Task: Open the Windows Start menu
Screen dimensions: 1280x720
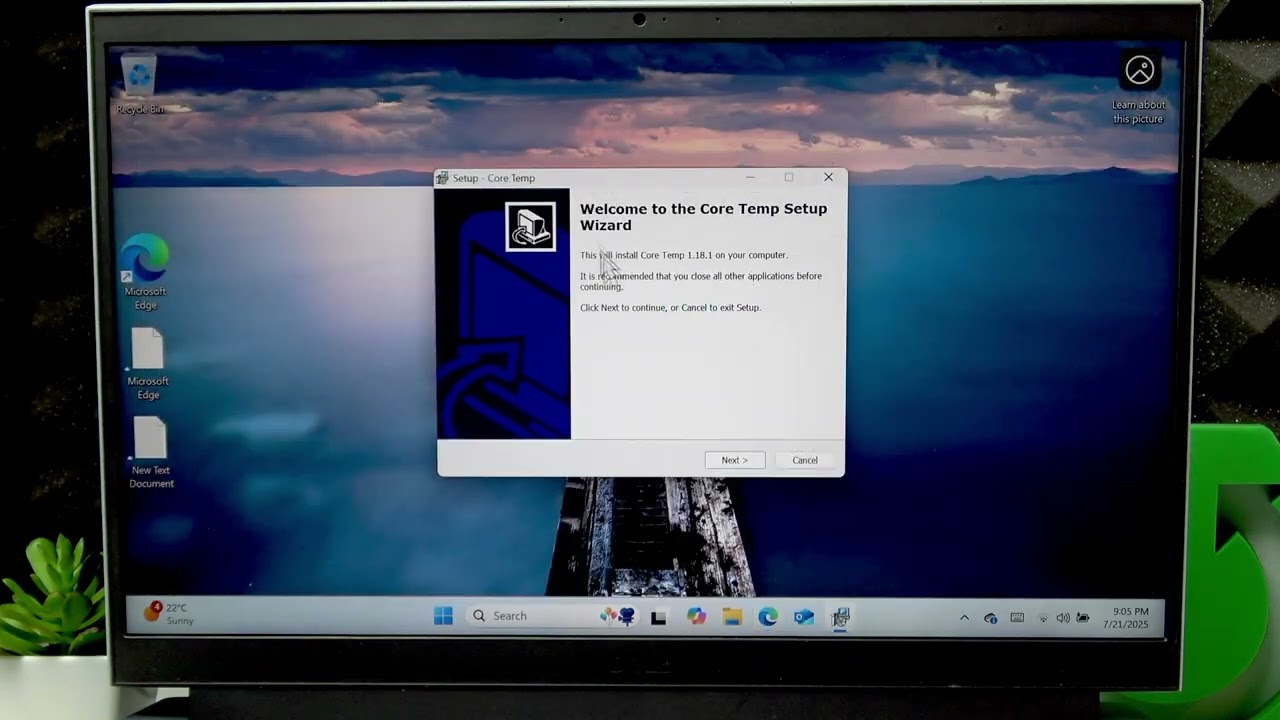Action: coord(443,616)
